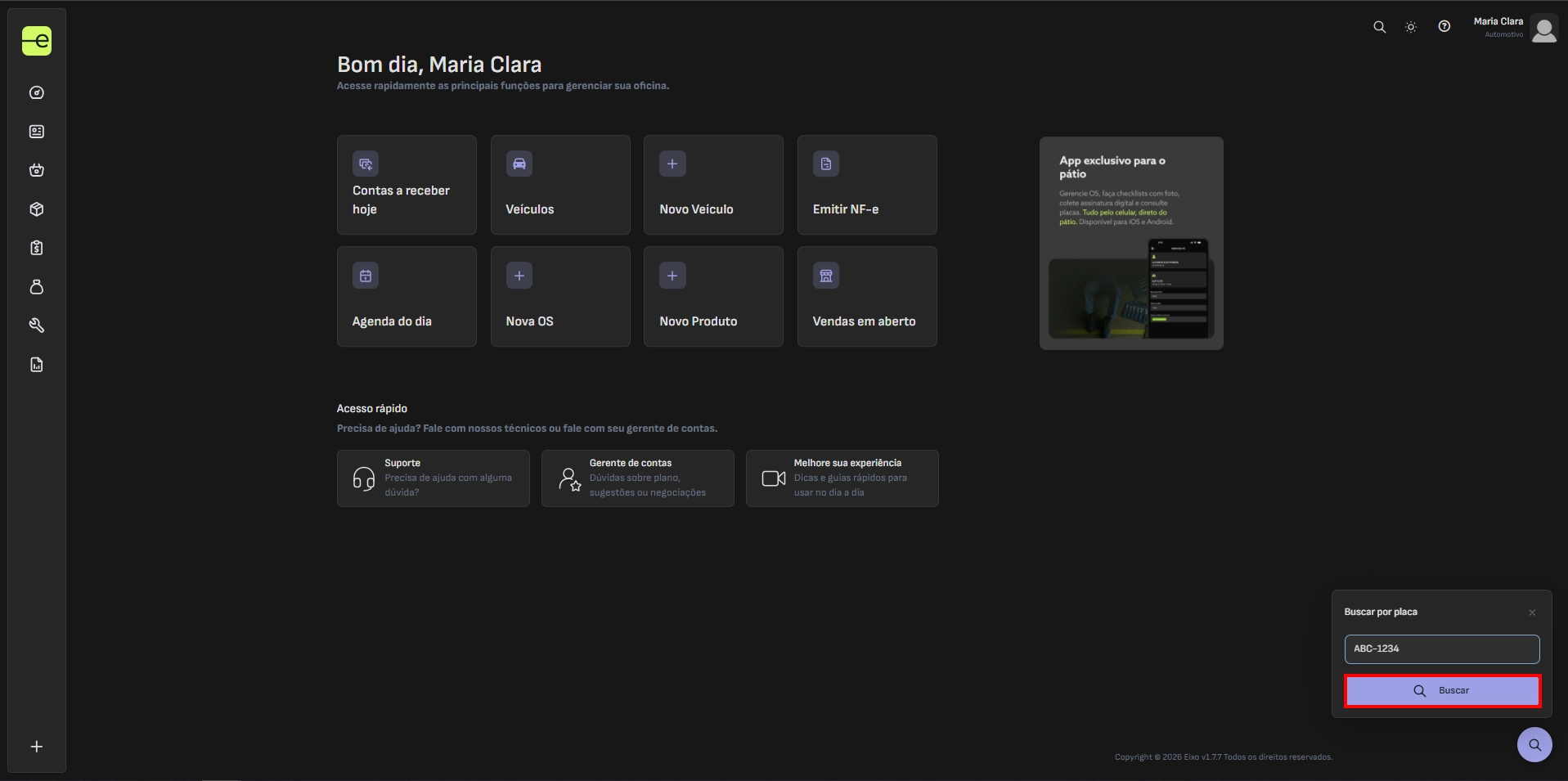Select the package box icon in sidebar

(x=37, y=209)
